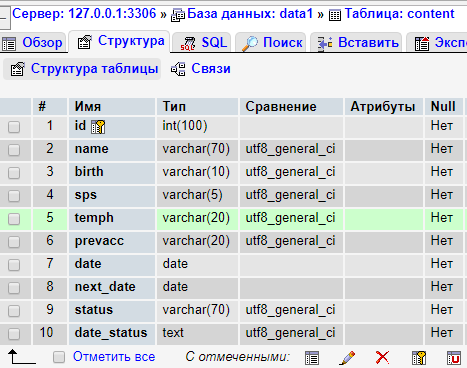Check the name column checkbox
The height and width of the screenshot is (368, 467).
click(x=14, y=150)
